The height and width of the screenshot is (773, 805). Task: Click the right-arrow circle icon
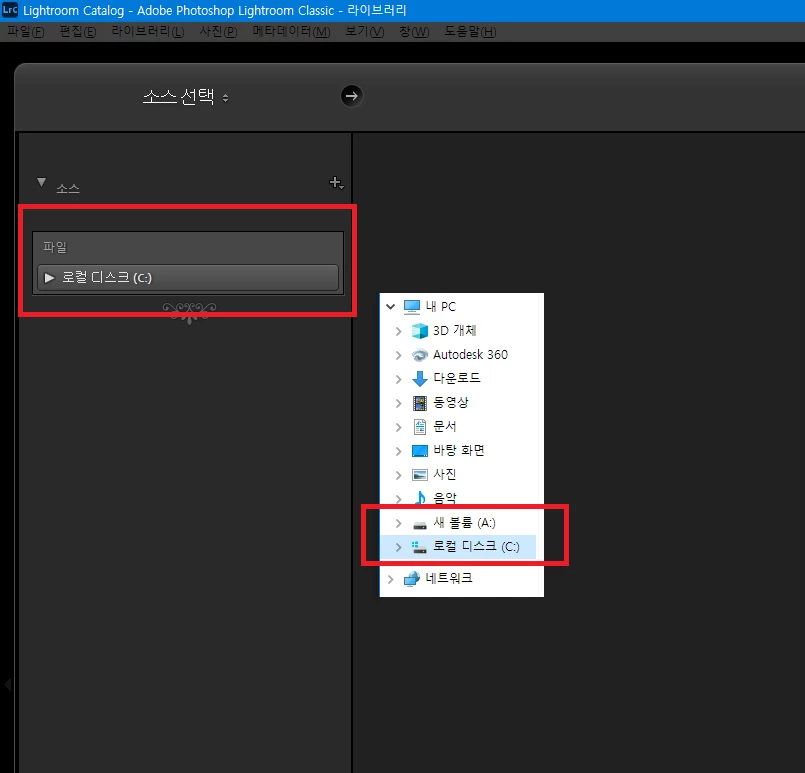[x=352, y=96]
